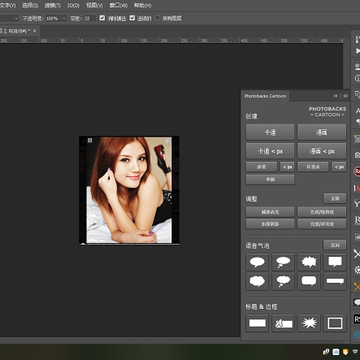
Task: Insert the square-cornered rectangular speech bubble
Action: 335,262
